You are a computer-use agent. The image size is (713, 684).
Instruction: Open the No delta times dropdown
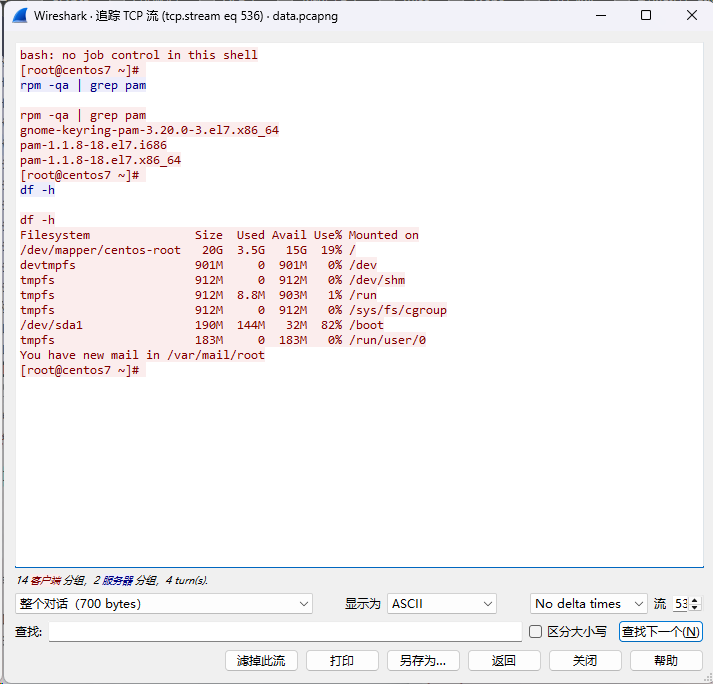pyautogui.click(x=588, y=604)
